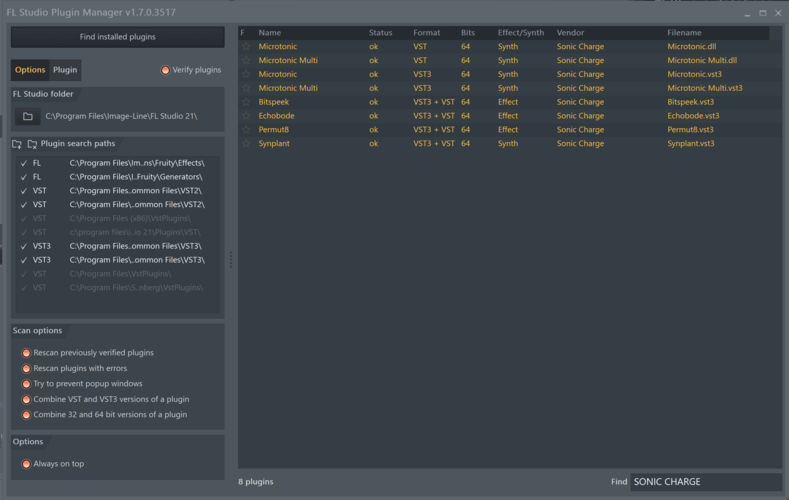The width and height of the screenshot is (789, 500).
Task: Sort list by Format column header
Action: click(427, 33)
